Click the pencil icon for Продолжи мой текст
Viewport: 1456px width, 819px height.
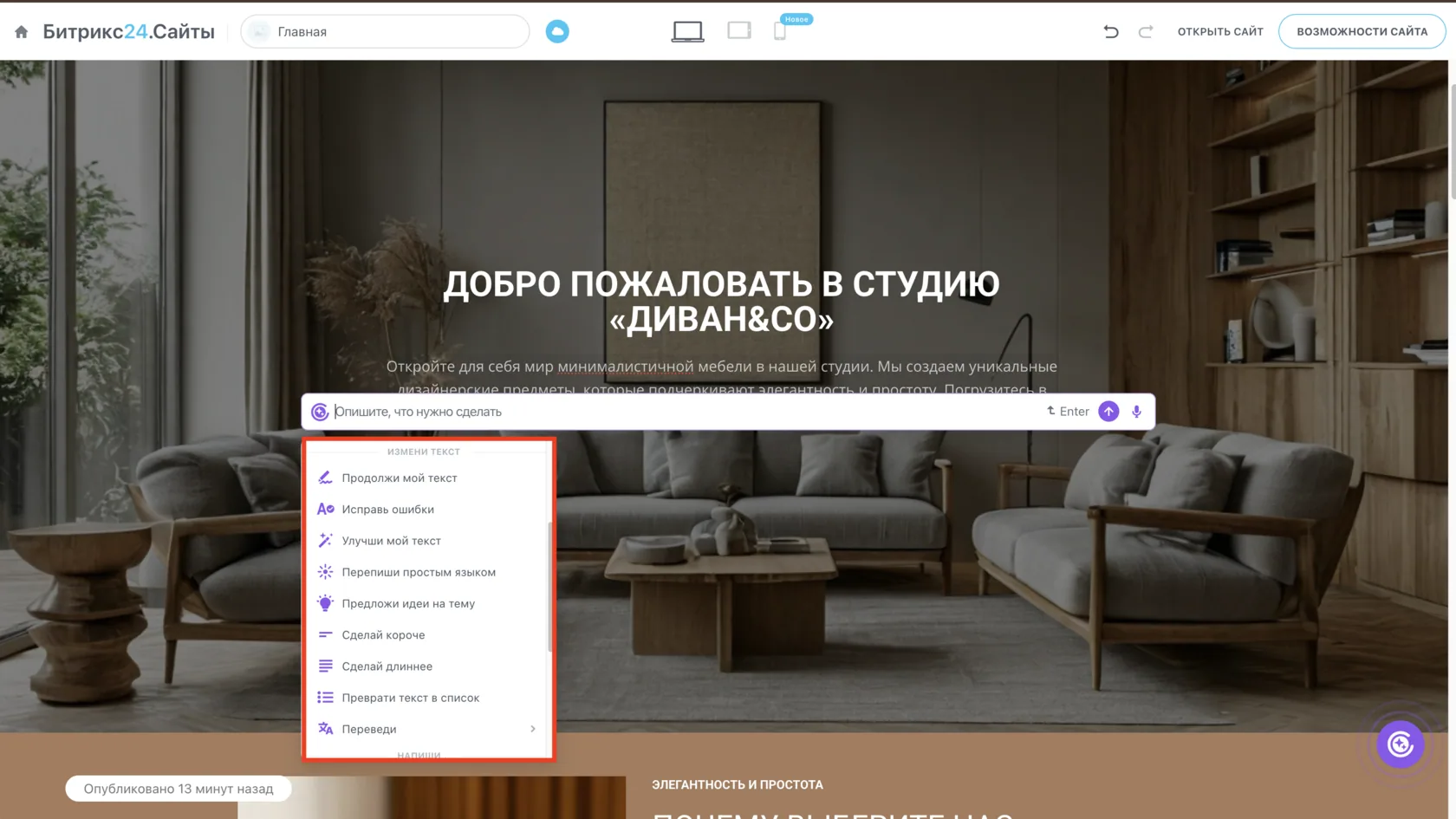325,478
